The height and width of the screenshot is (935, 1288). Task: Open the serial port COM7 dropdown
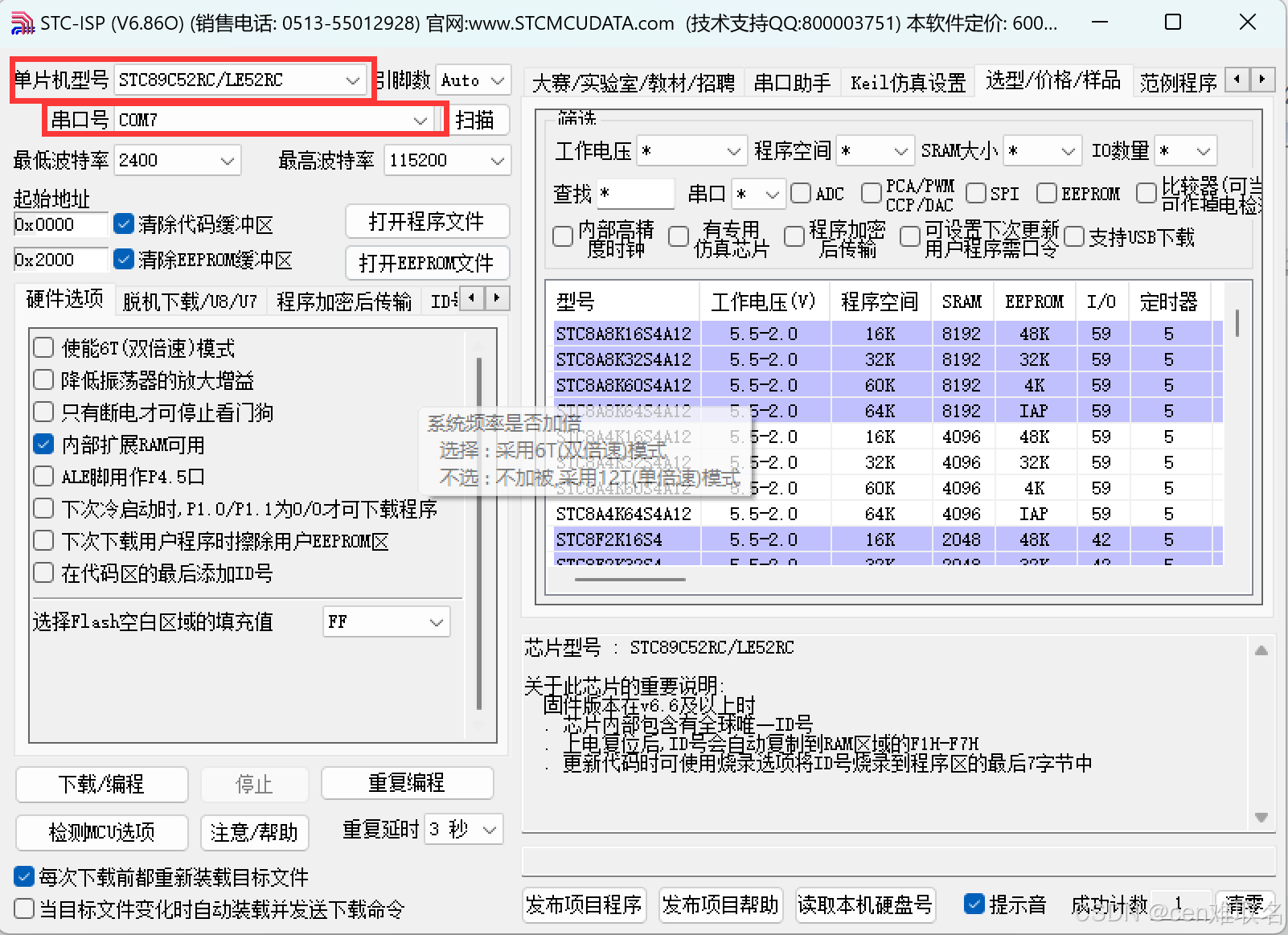(273, 120)
